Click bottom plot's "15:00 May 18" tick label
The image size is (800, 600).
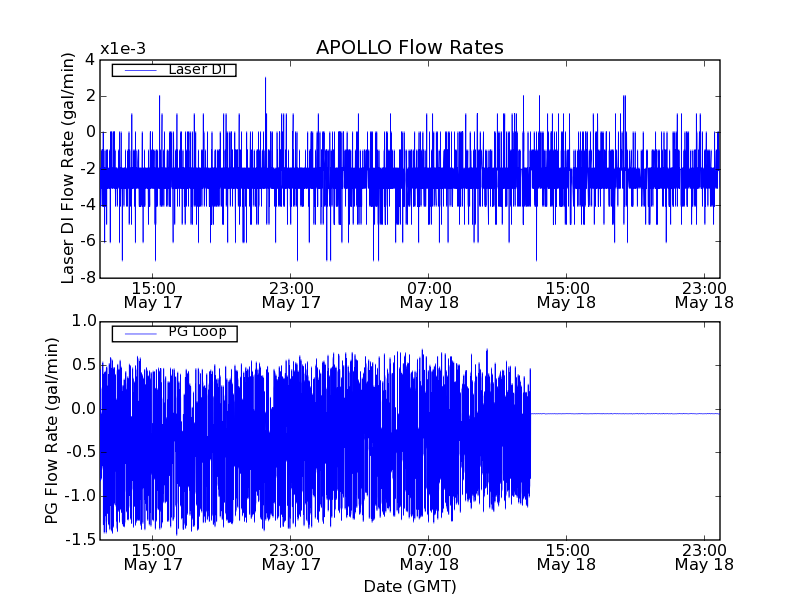(x=566, y=557)
